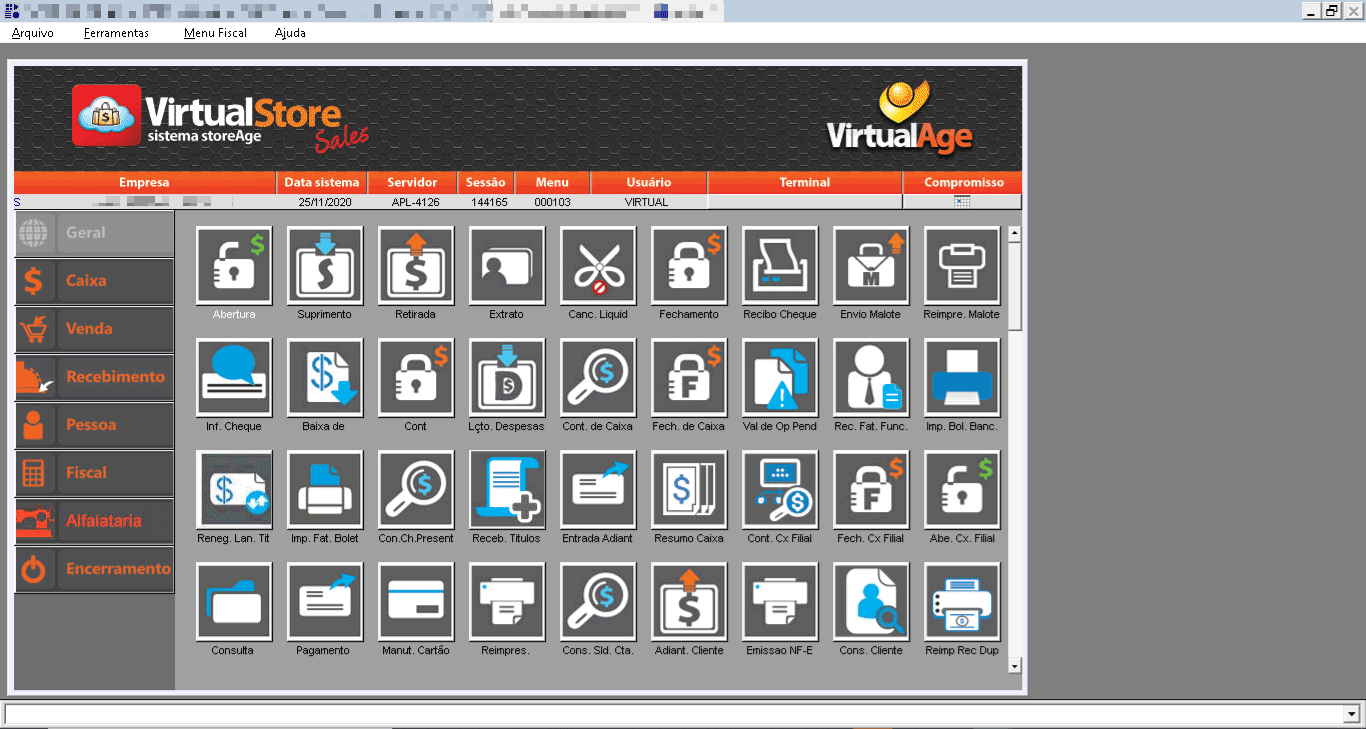Open the Fechamento padlock icon

(689, 265)
